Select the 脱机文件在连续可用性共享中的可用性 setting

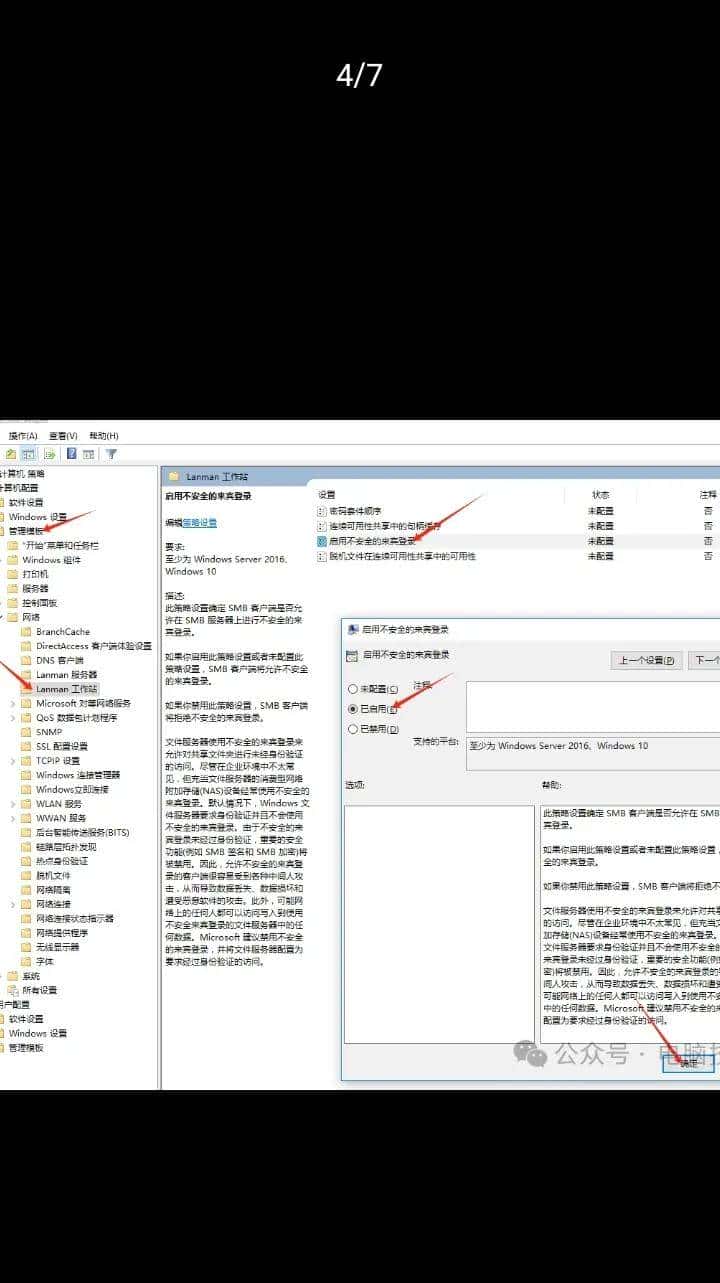pyautogui.click(x=402, y=556)
